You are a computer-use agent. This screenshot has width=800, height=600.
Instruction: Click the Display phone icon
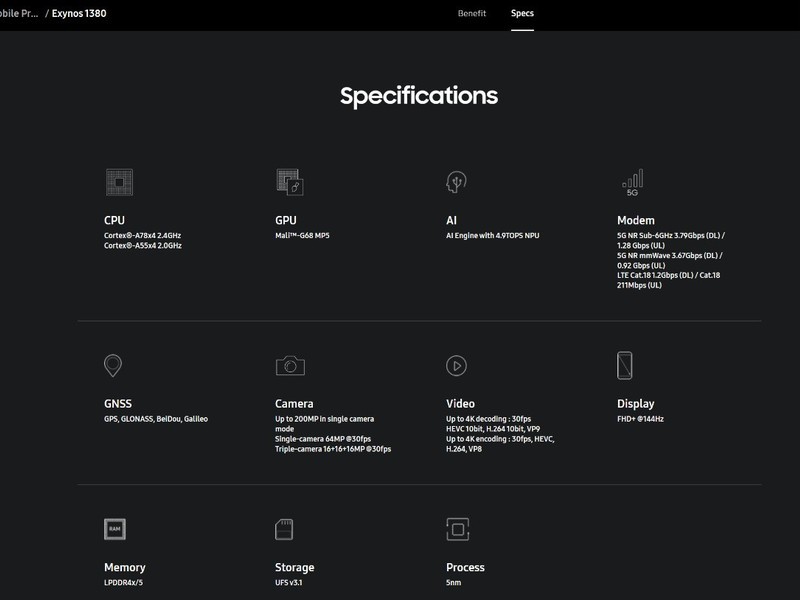[x=625, y=365]
